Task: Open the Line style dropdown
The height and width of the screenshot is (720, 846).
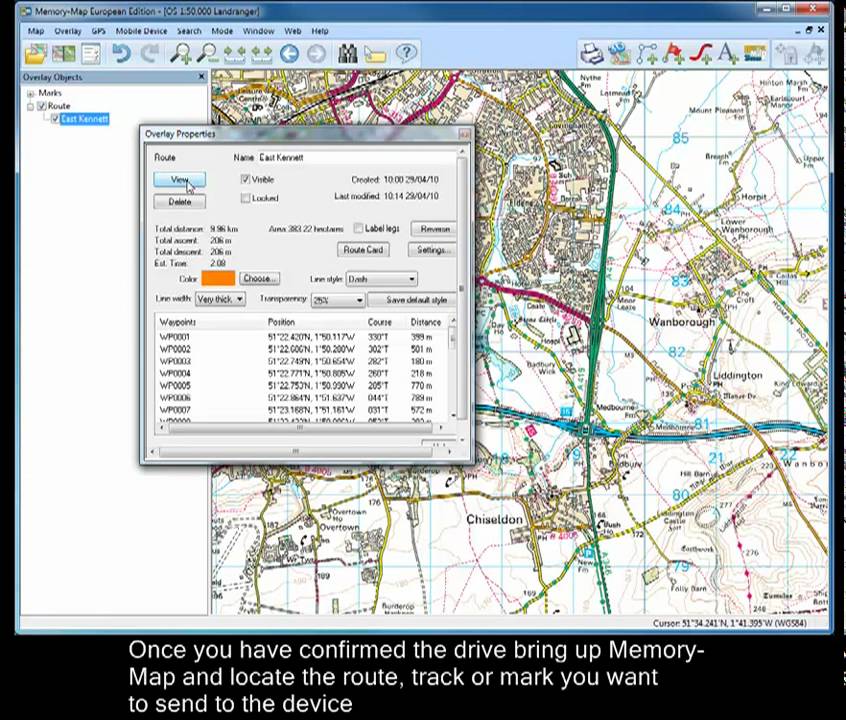Action: pyautogui.click(x=381, y=279)
